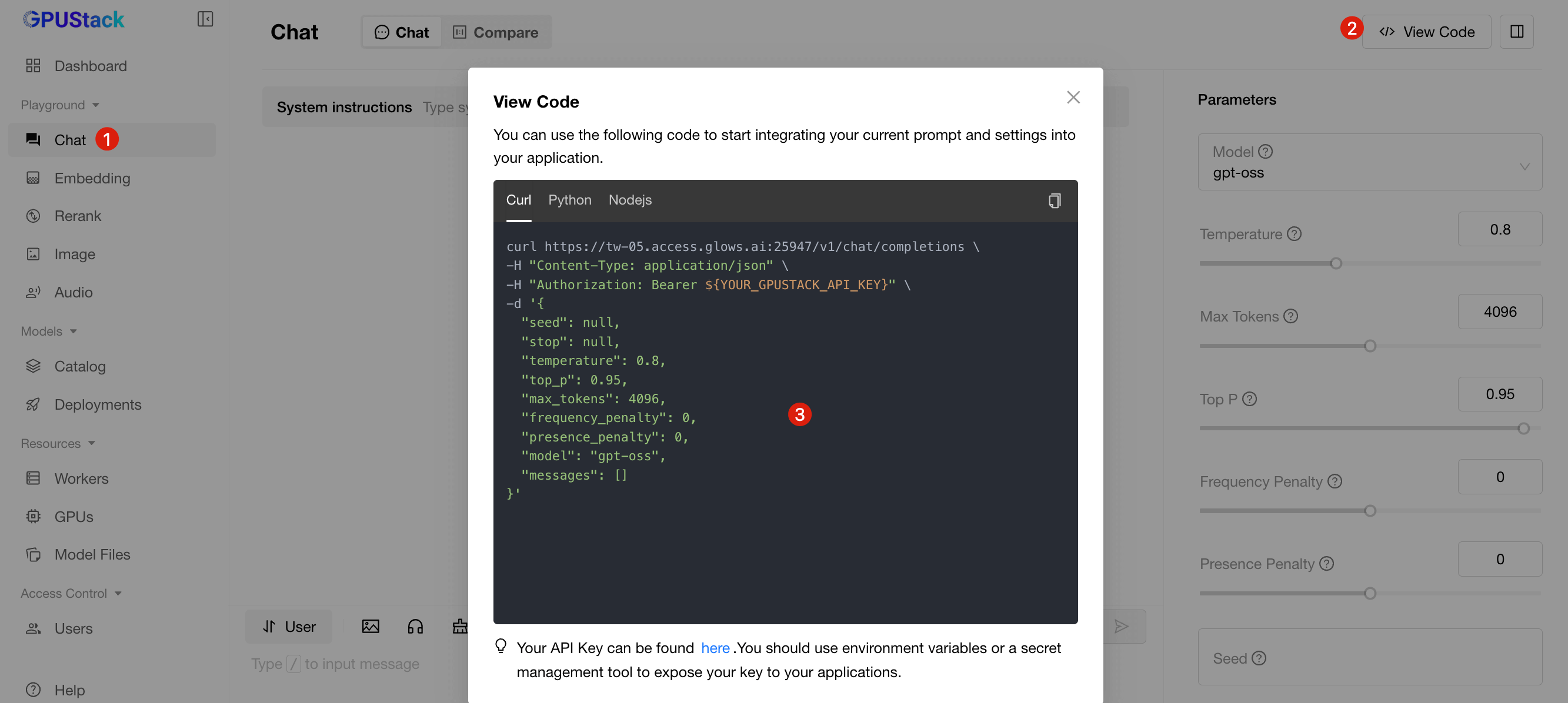Open the Model gpt-oss dropdown

click(x=1370, y=162)
